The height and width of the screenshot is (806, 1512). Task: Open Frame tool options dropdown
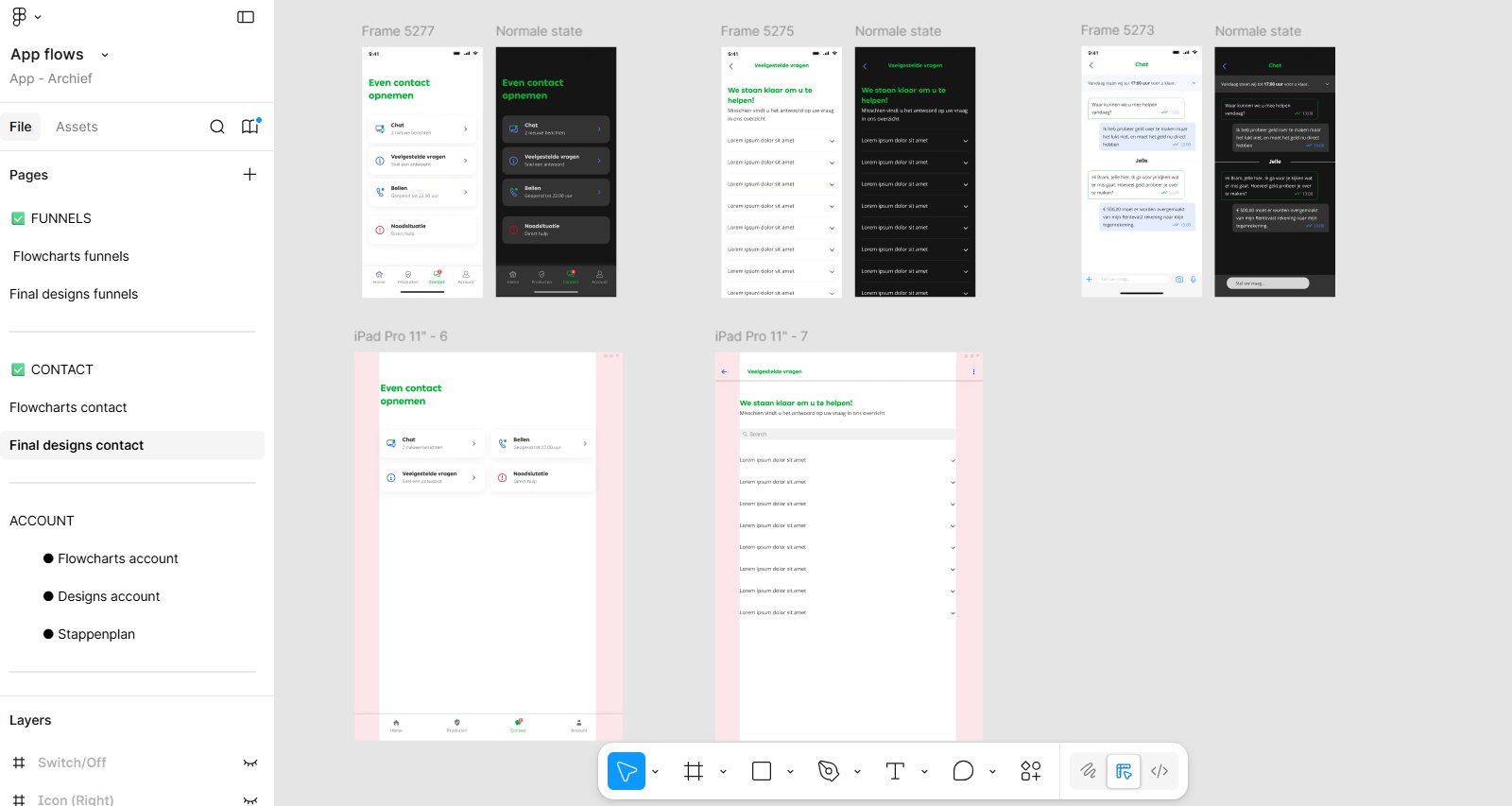pos(723,772)
